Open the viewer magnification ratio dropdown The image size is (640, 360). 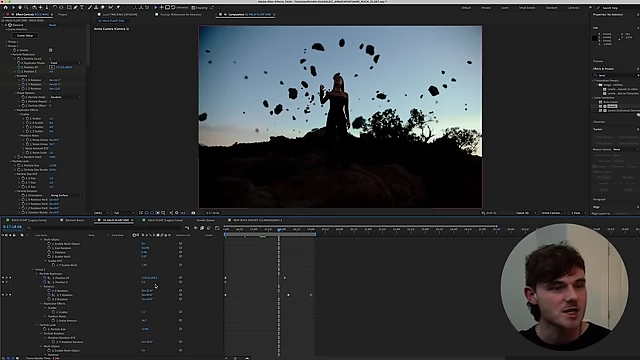101,213
